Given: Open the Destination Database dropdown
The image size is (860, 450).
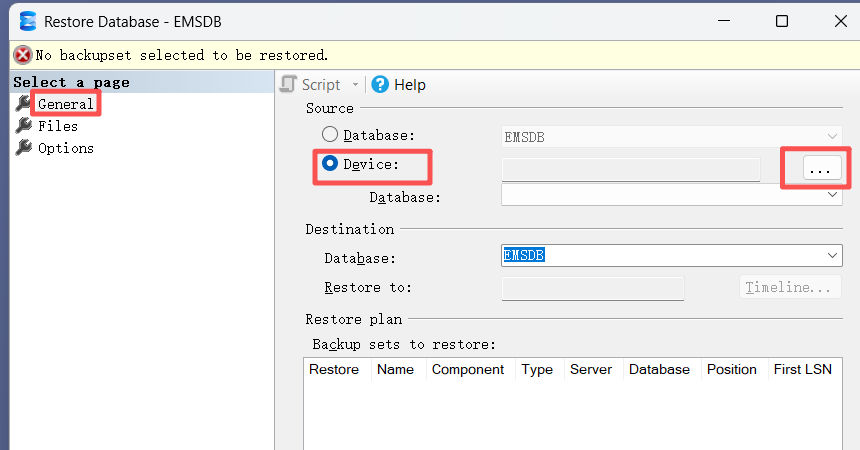Looking at the screenshot, I should [833, 257].
